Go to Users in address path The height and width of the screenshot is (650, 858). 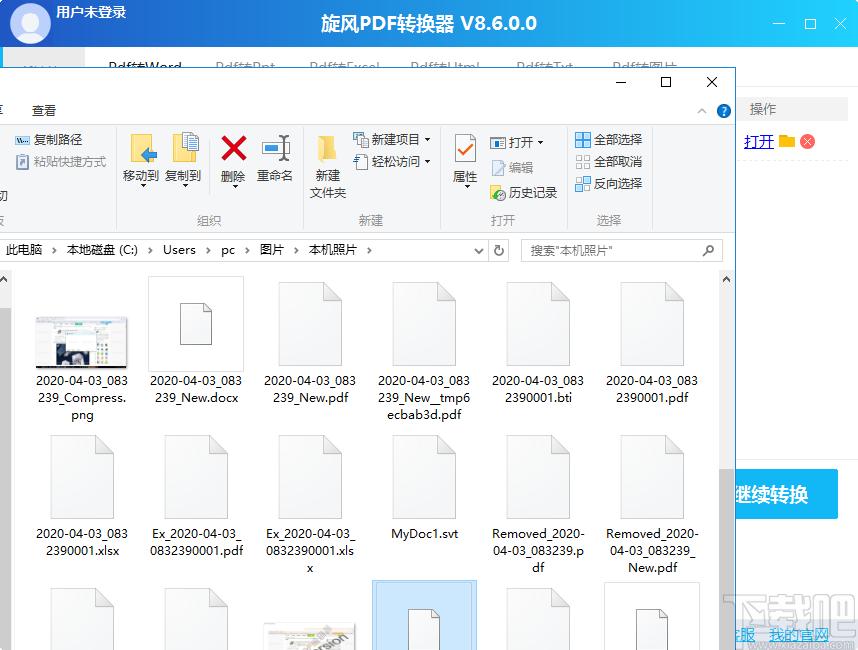click(x=179, y=250)
